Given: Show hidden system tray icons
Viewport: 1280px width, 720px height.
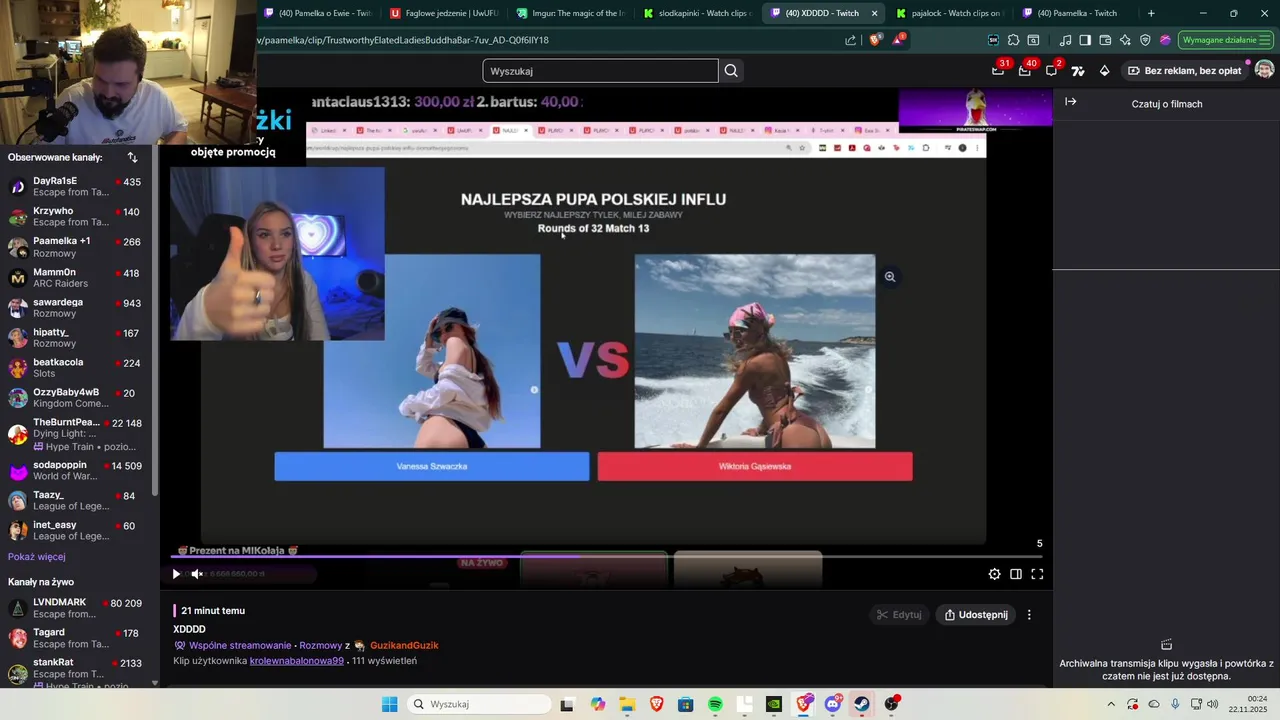Looking at the screenshot, I should [x=1111, y=704].
